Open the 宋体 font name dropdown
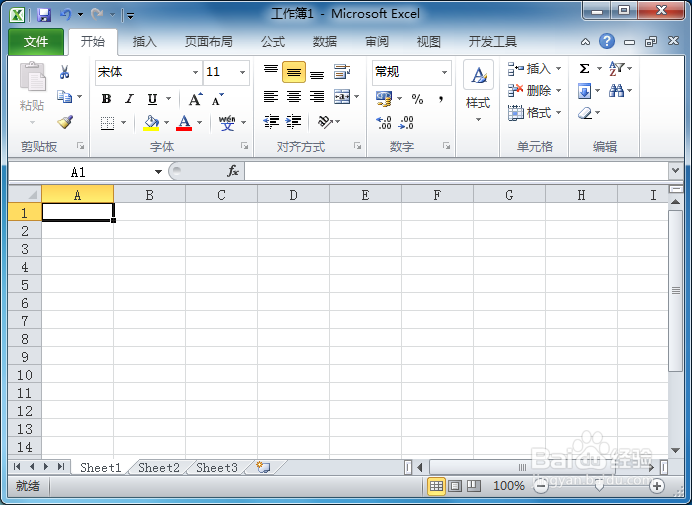Image resolution: width=692 pixels, height=505 pixels. click(195, 72)
